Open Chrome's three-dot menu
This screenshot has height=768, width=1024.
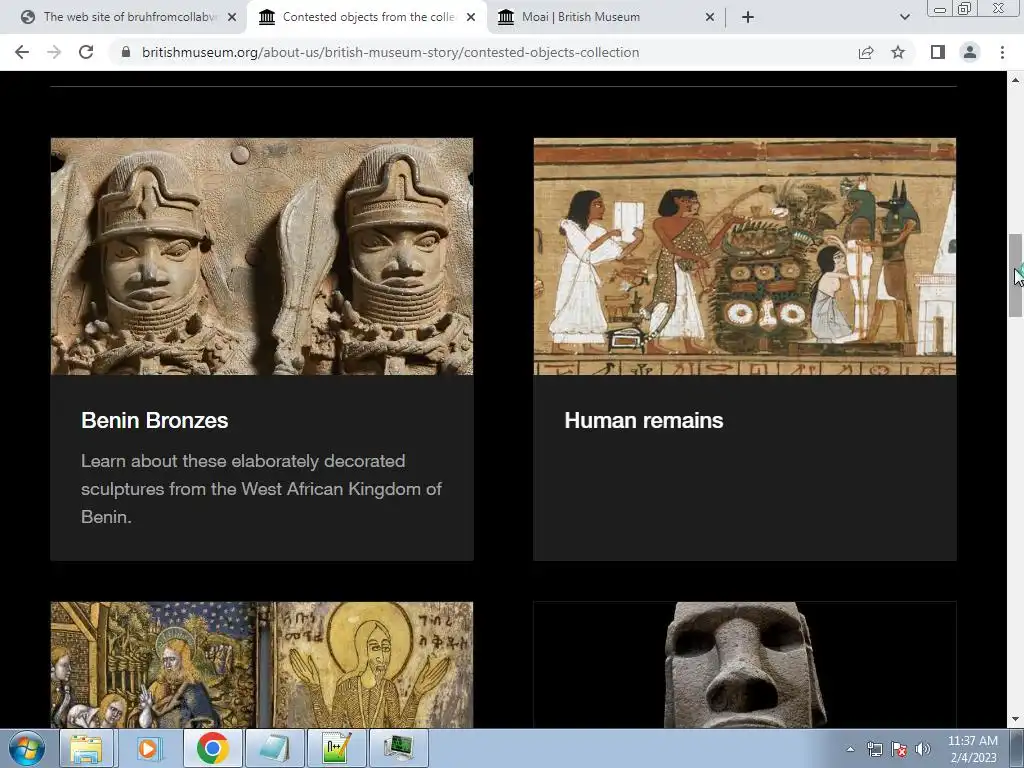click(1002, 52)
